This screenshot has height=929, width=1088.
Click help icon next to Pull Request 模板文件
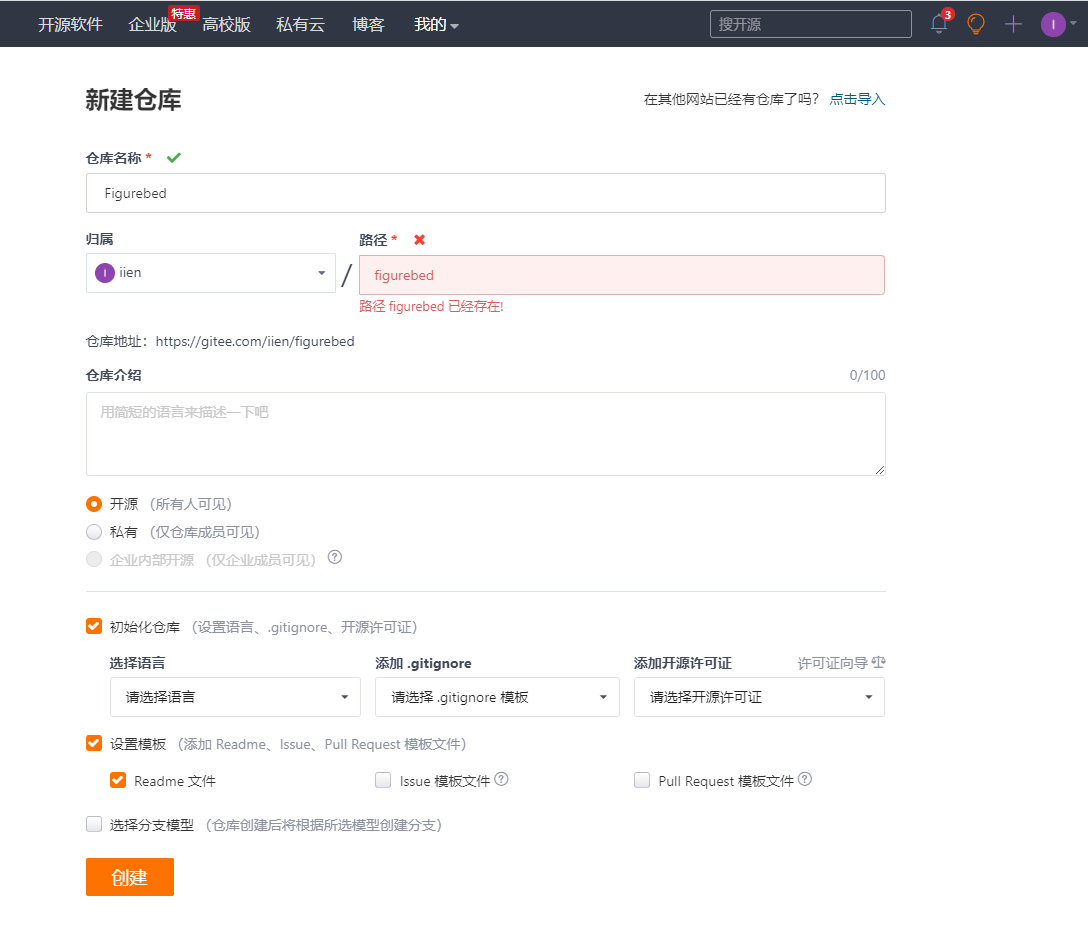(x=805, y=779)
